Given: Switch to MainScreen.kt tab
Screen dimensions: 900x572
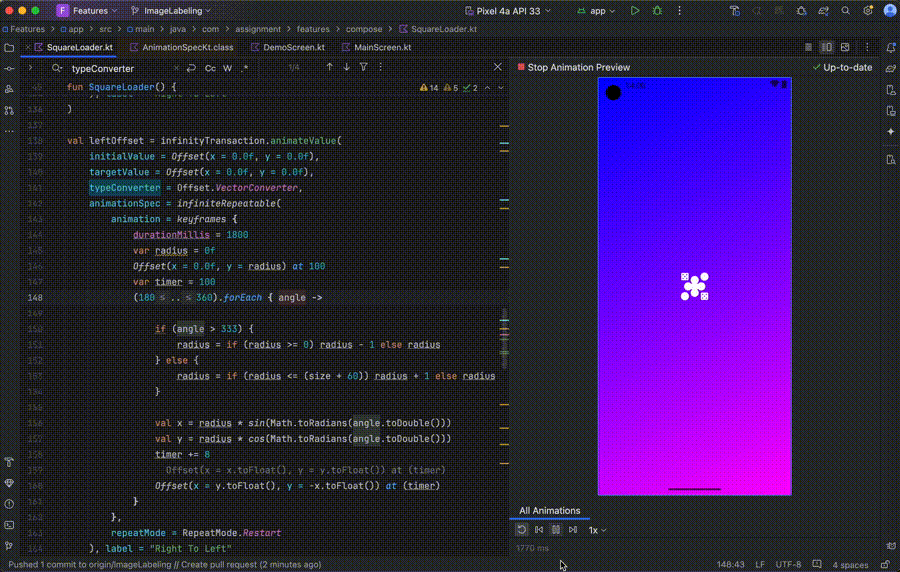Looking at the screenshot, I should (377, 47).
